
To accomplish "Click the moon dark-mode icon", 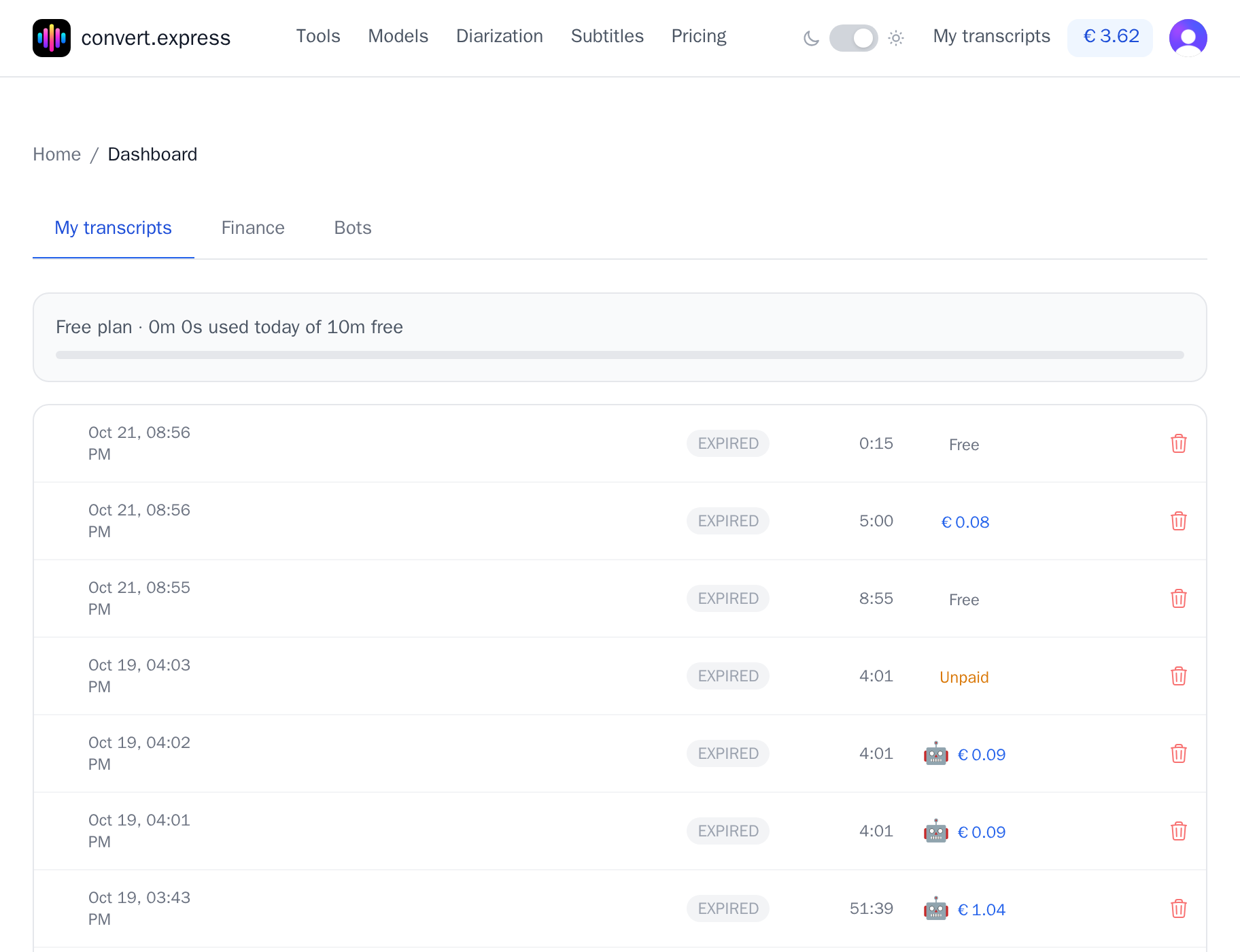I will tap(811, 38).
